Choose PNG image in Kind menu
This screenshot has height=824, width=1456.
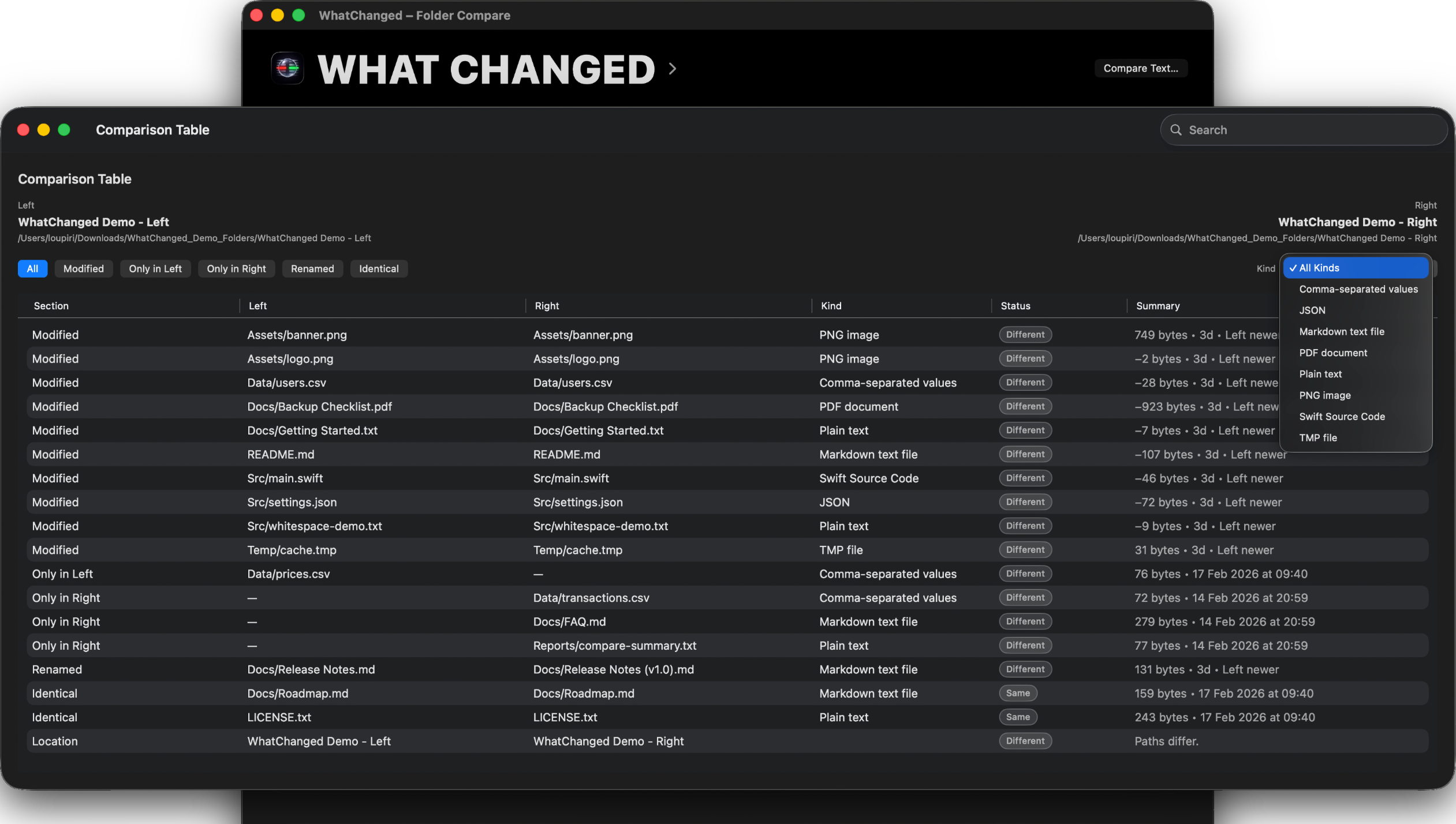pyautogui.click(x=1356, y=395)
